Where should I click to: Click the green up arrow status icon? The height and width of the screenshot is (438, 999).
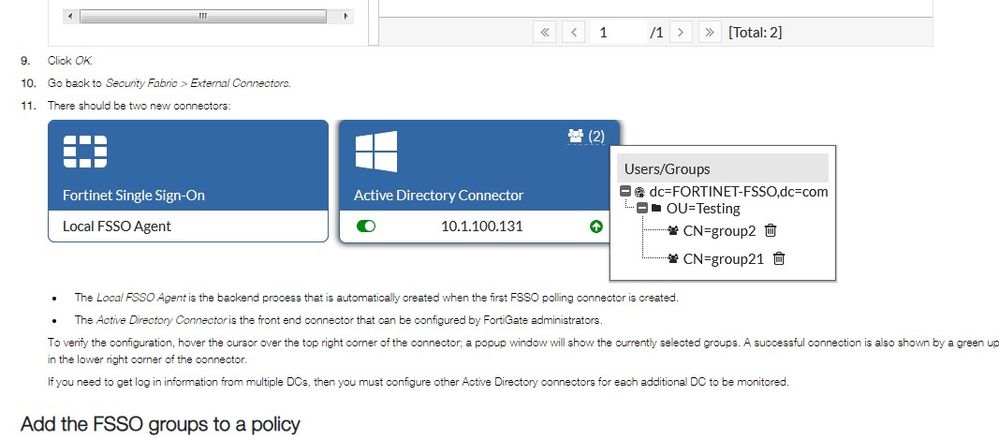pos(596,226)
